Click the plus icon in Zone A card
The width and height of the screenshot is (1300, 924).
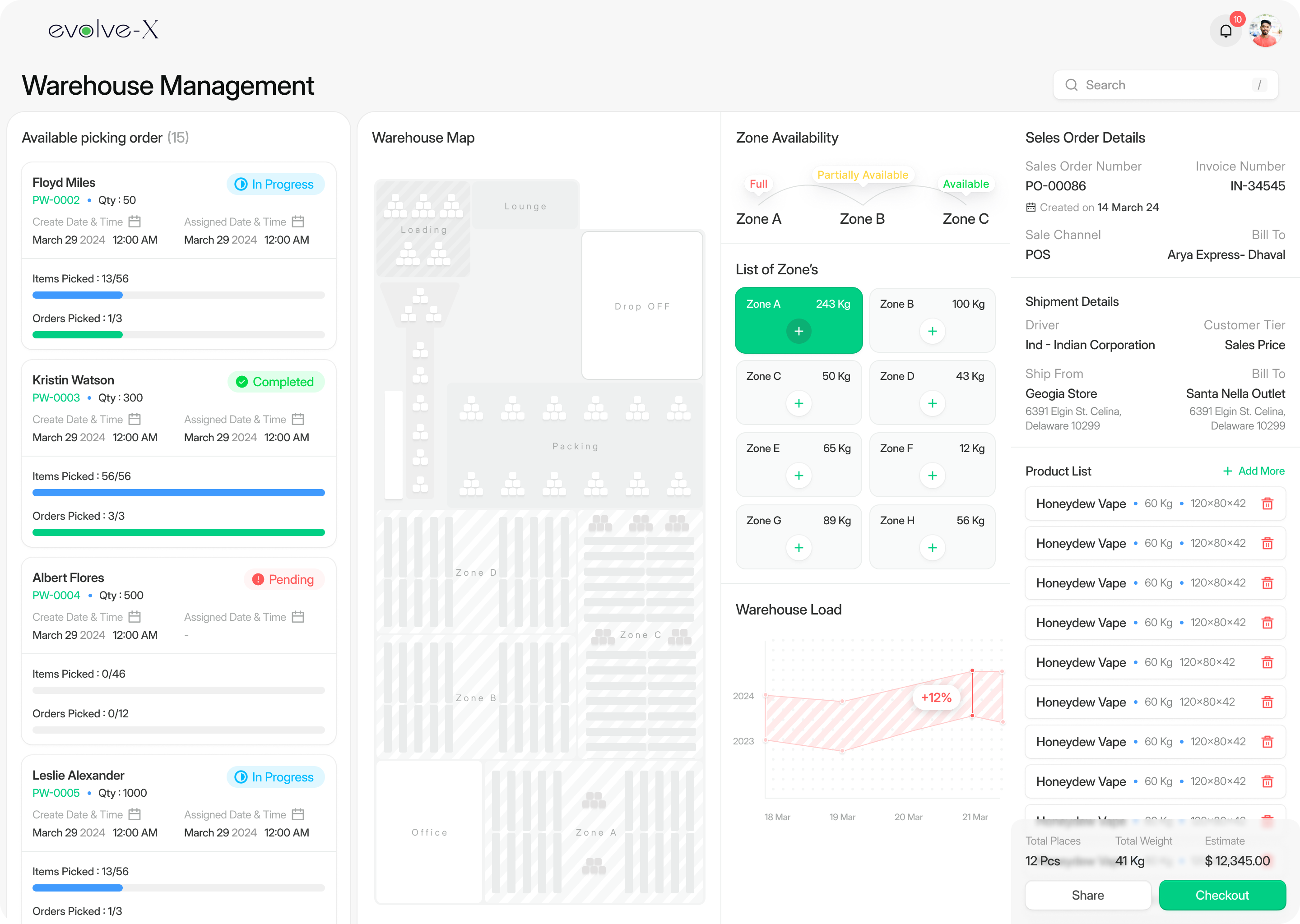click(x=799, y=331)
